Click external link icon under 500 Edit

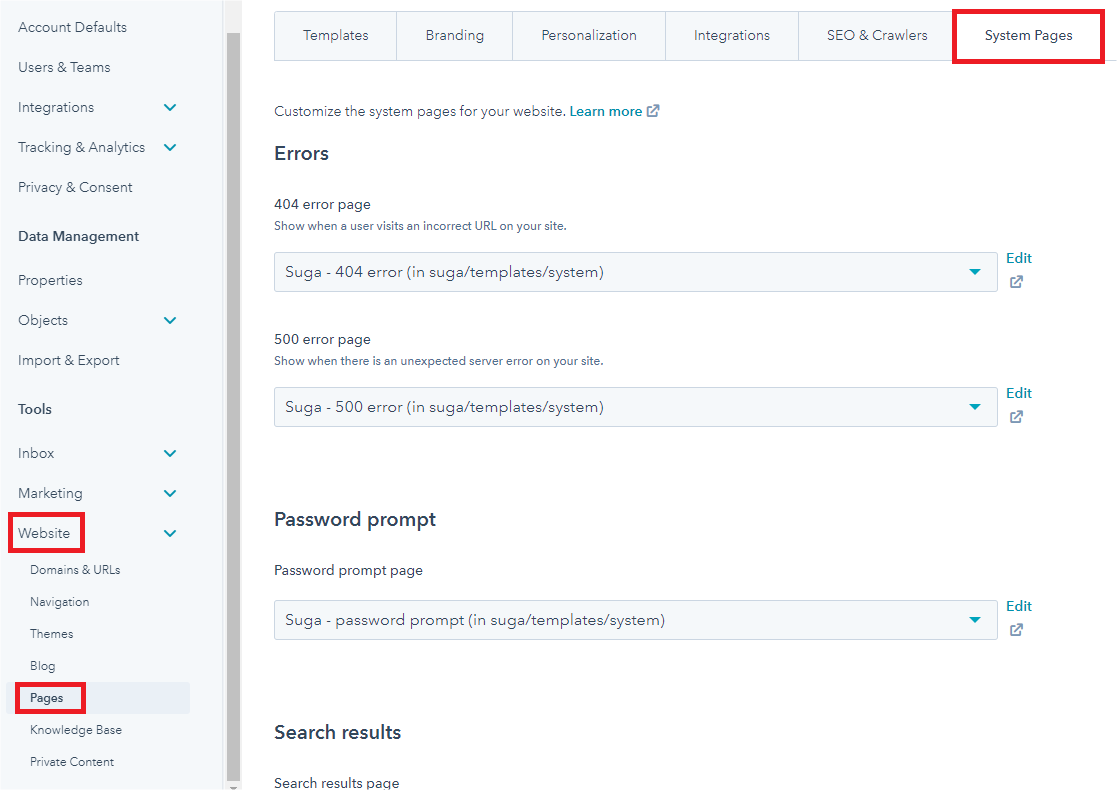pyautogui.click(x=1016, y=417)
